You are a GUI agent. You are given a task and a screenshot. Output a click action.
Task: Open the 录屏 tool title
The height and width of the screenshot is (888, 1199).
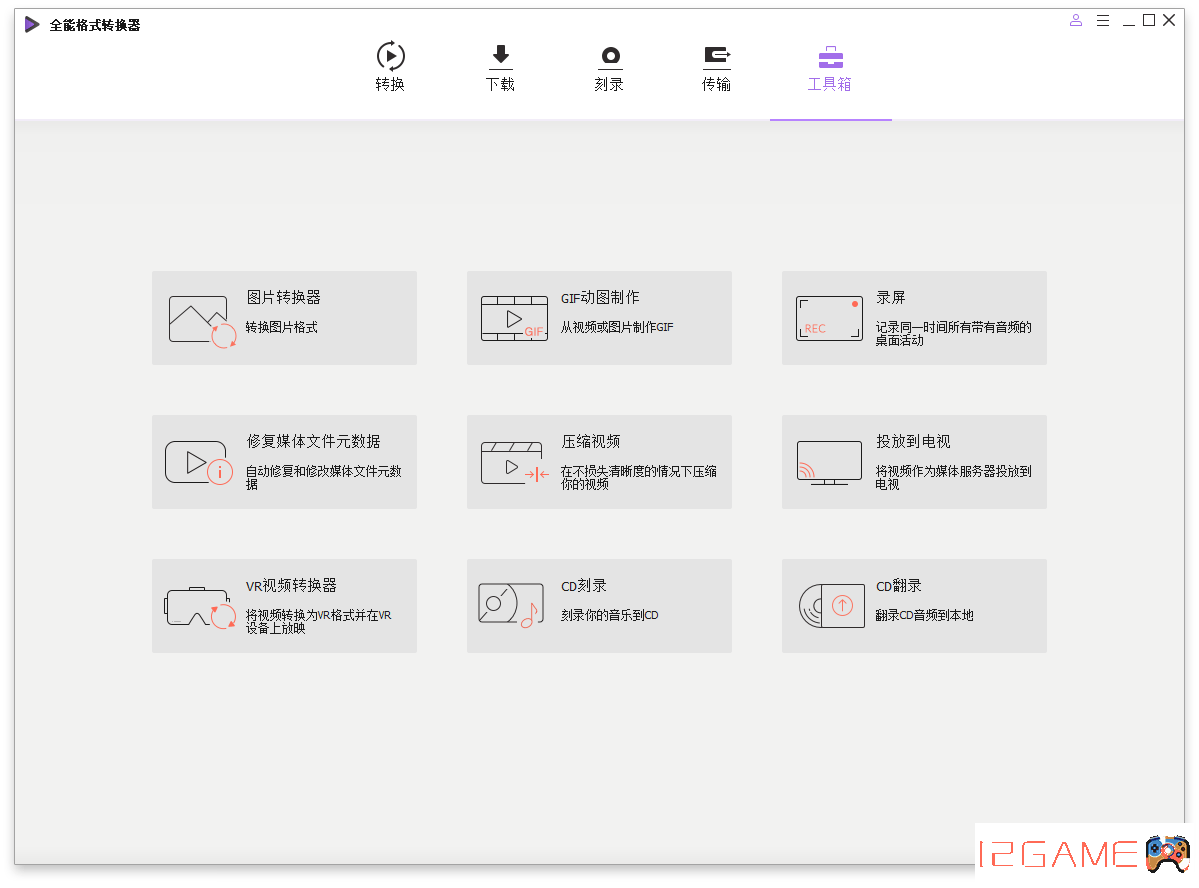click(x=891, y=298)
